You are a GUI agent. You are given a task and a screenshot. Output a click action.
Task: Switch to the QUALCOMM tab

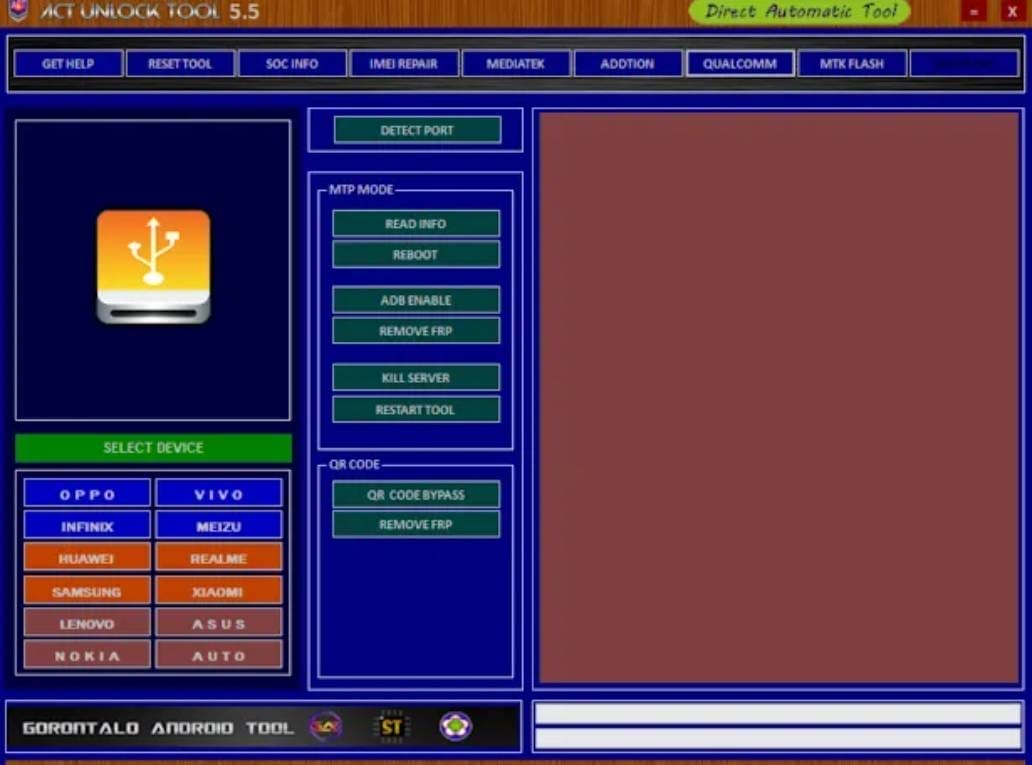coord(739,63)
